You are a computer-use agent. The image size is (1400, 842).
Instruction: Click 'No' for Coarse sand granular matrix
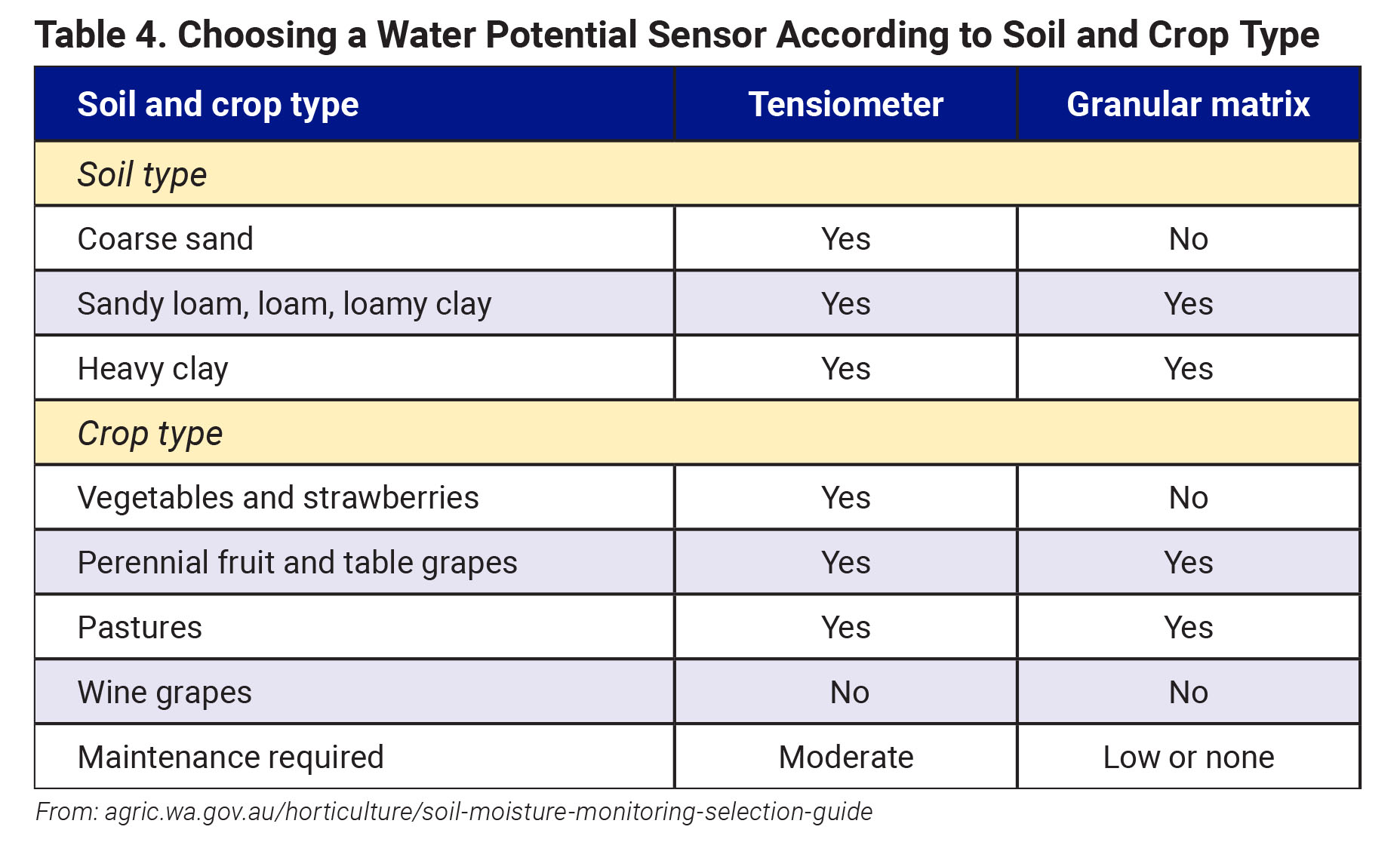click(x=1188, y=239)
